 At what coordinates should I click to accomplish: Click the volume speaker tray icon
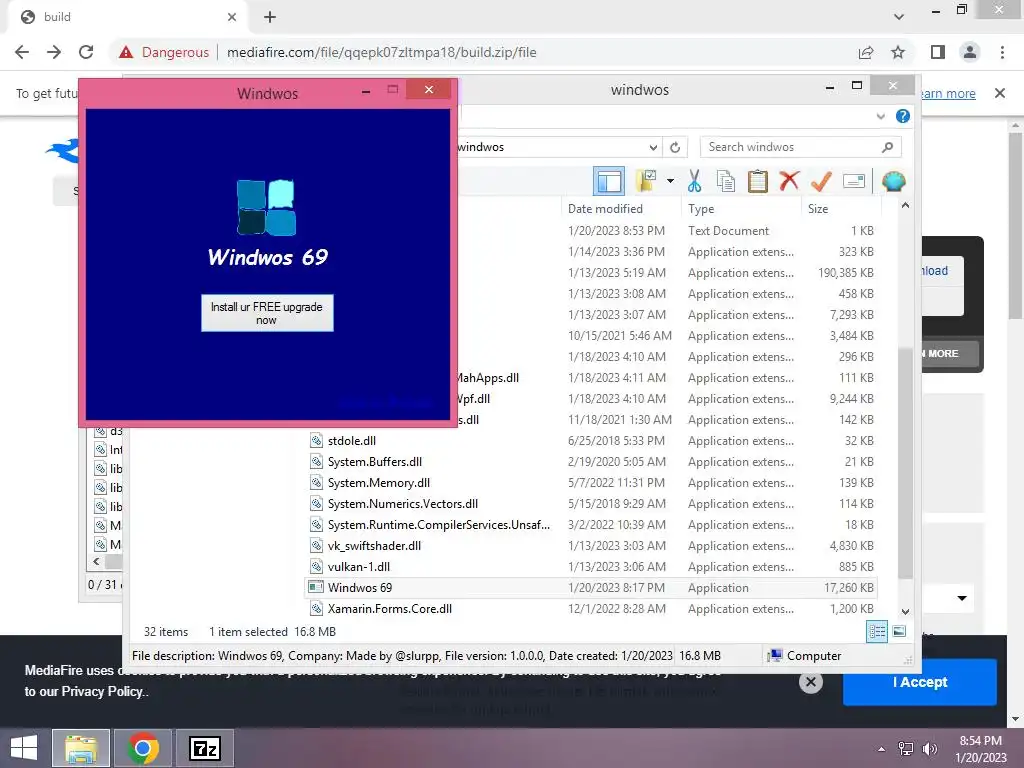coord(929,749)
